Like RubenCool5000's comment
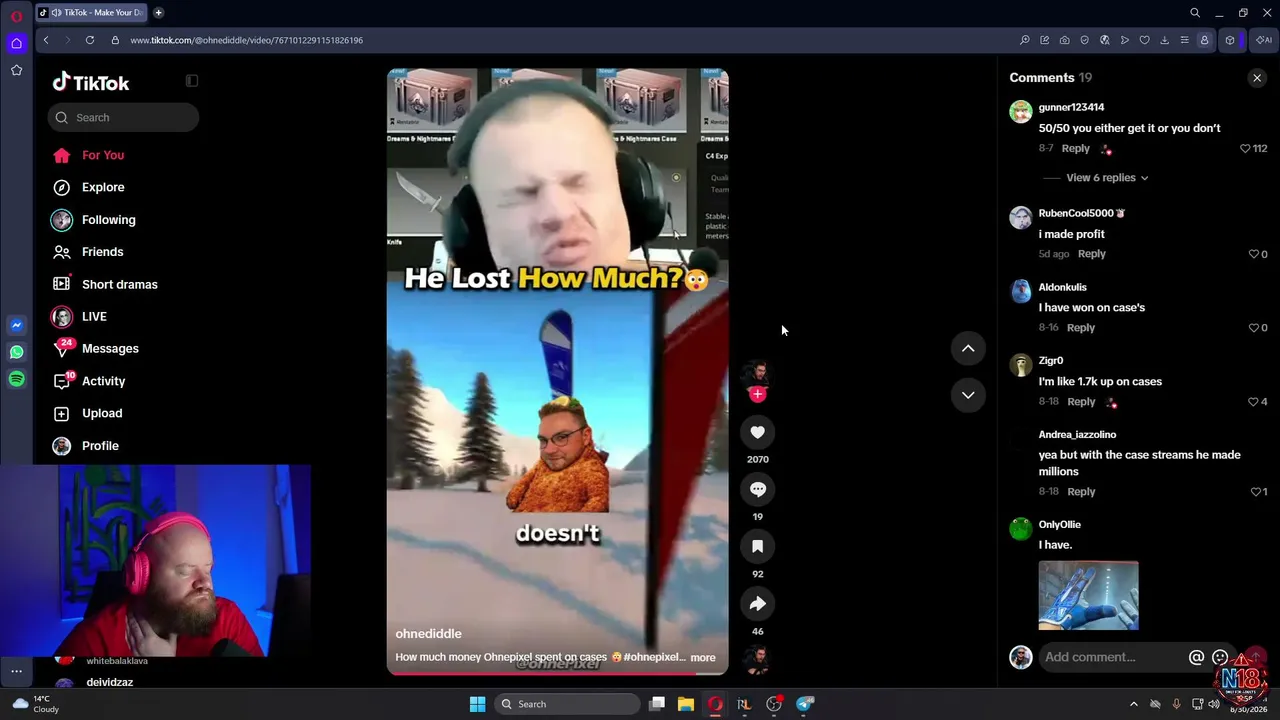 1253,254
